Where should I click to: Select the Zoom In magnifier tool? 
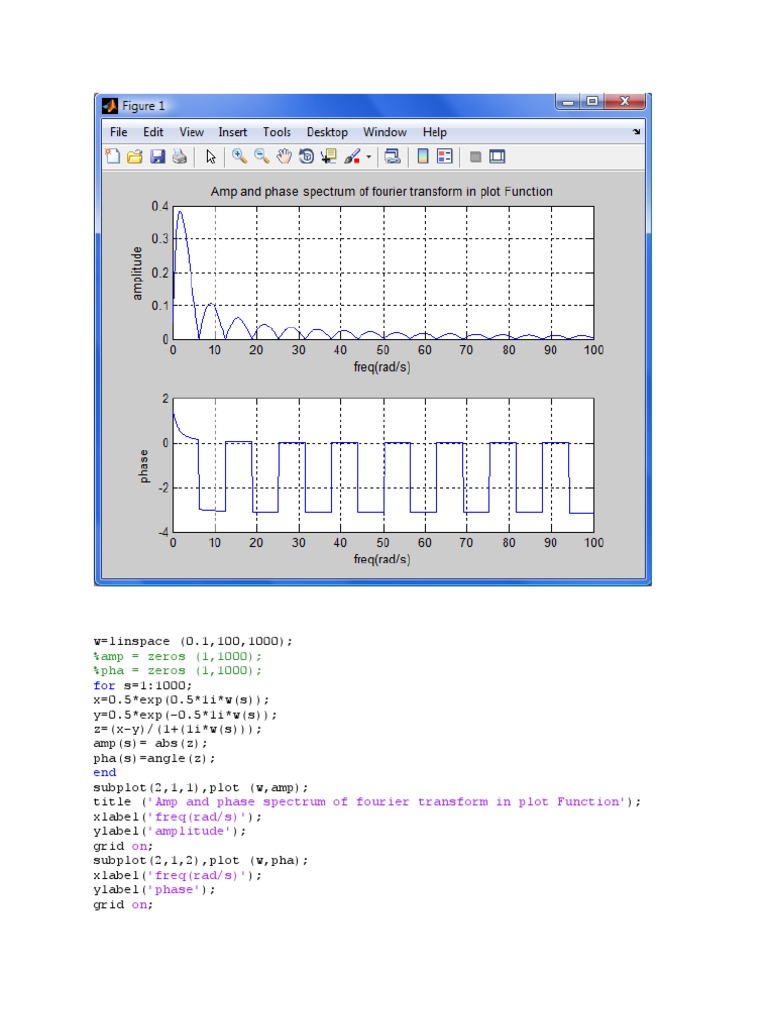click(x=240, y=156)
